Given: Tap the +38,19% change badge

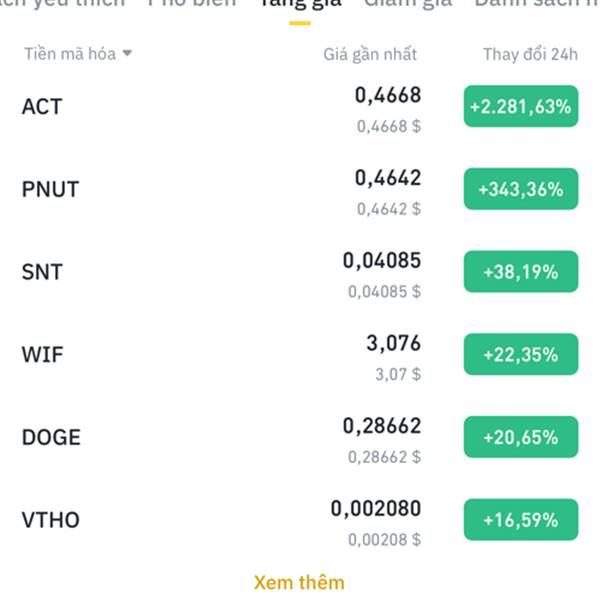Looking at the screenshot, I should pyautogui.click(x=521, y=272).
